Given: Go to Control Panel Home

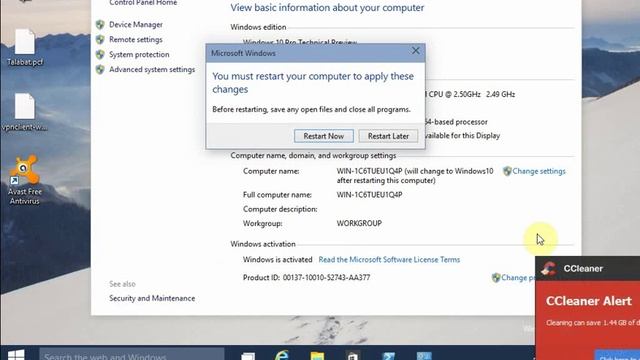Looking at the screenshot, I should [143, 3].
